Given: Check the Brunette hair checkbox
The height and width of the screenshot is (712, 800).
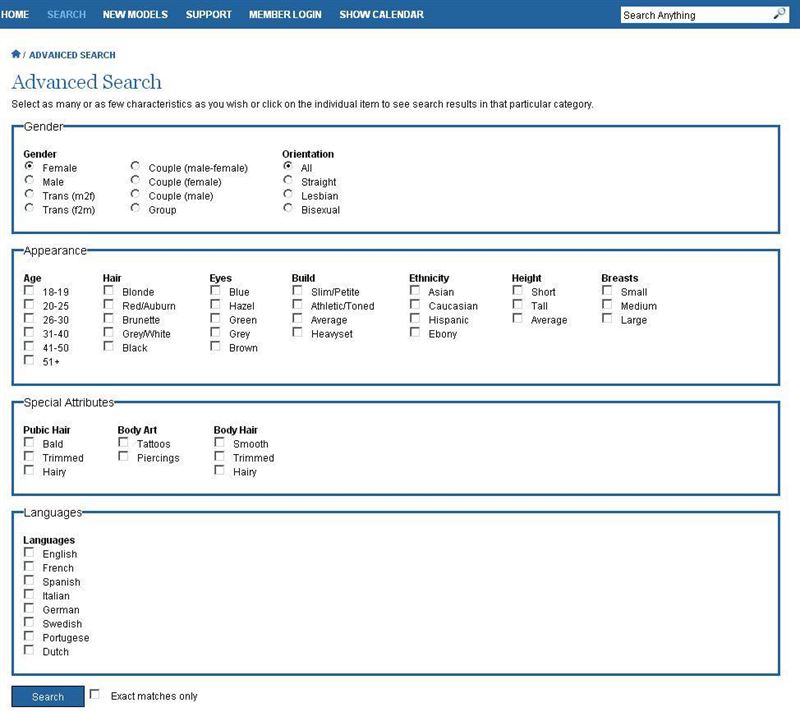Looking at the screenshot, I should [108, 318].
